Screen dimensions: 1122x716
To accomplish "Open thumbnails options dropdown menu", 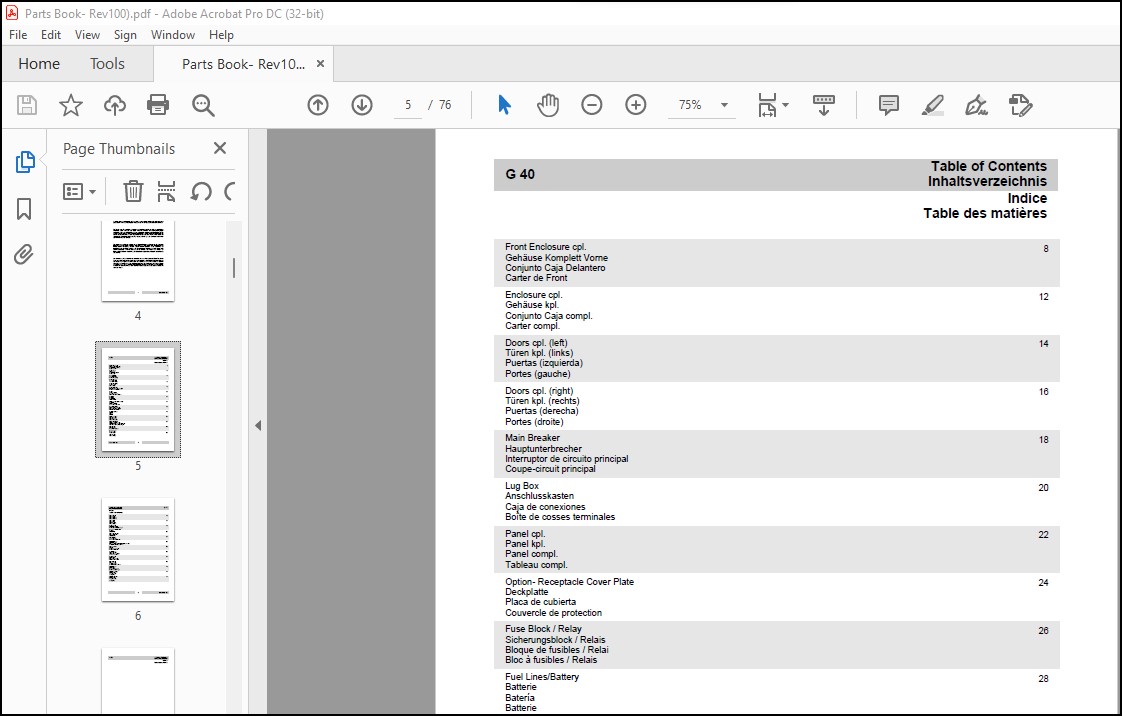I will pos(79,191).
